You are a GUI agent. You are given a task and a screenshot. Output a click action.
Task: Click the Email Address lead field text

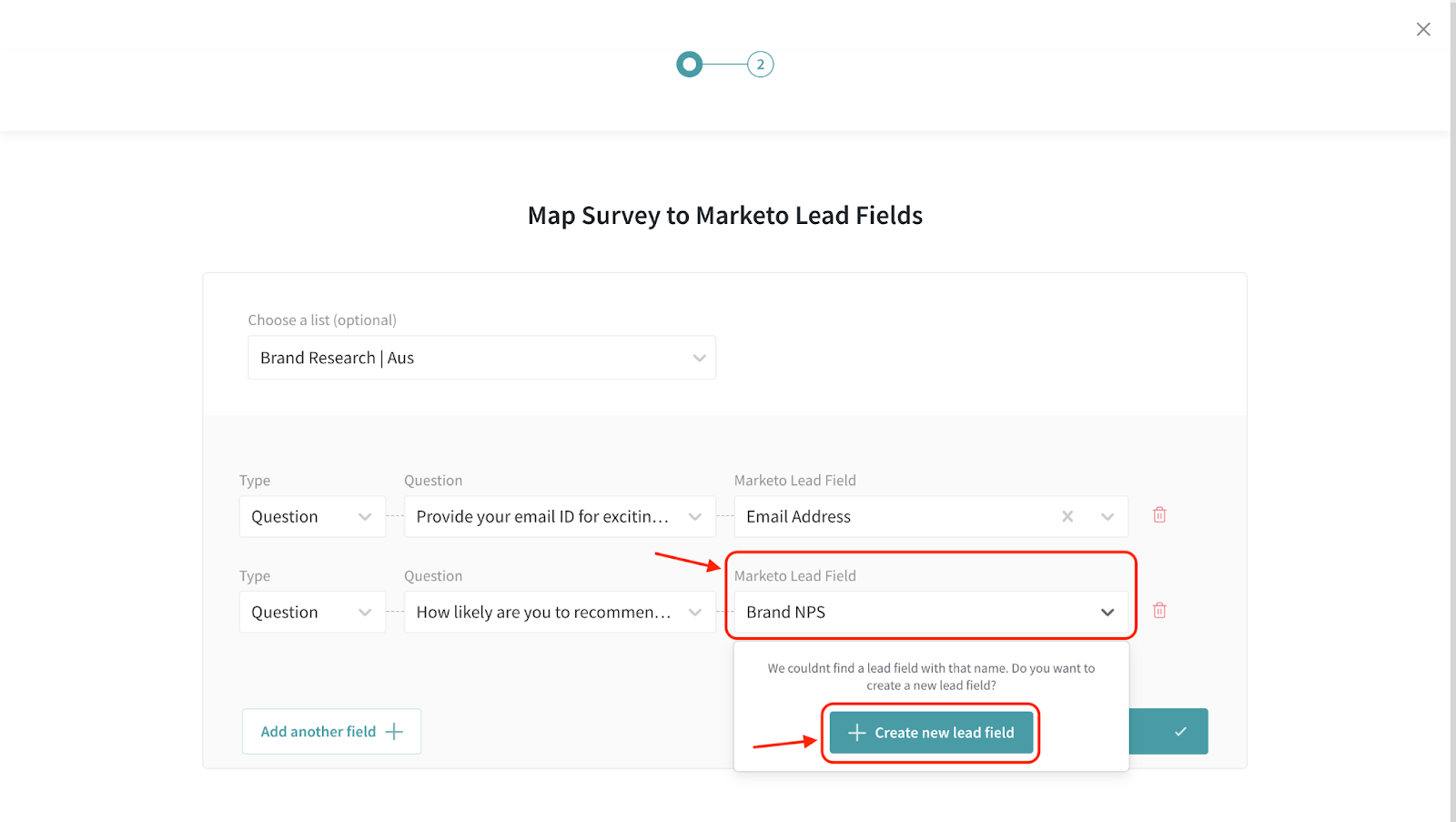pos(799,517)
